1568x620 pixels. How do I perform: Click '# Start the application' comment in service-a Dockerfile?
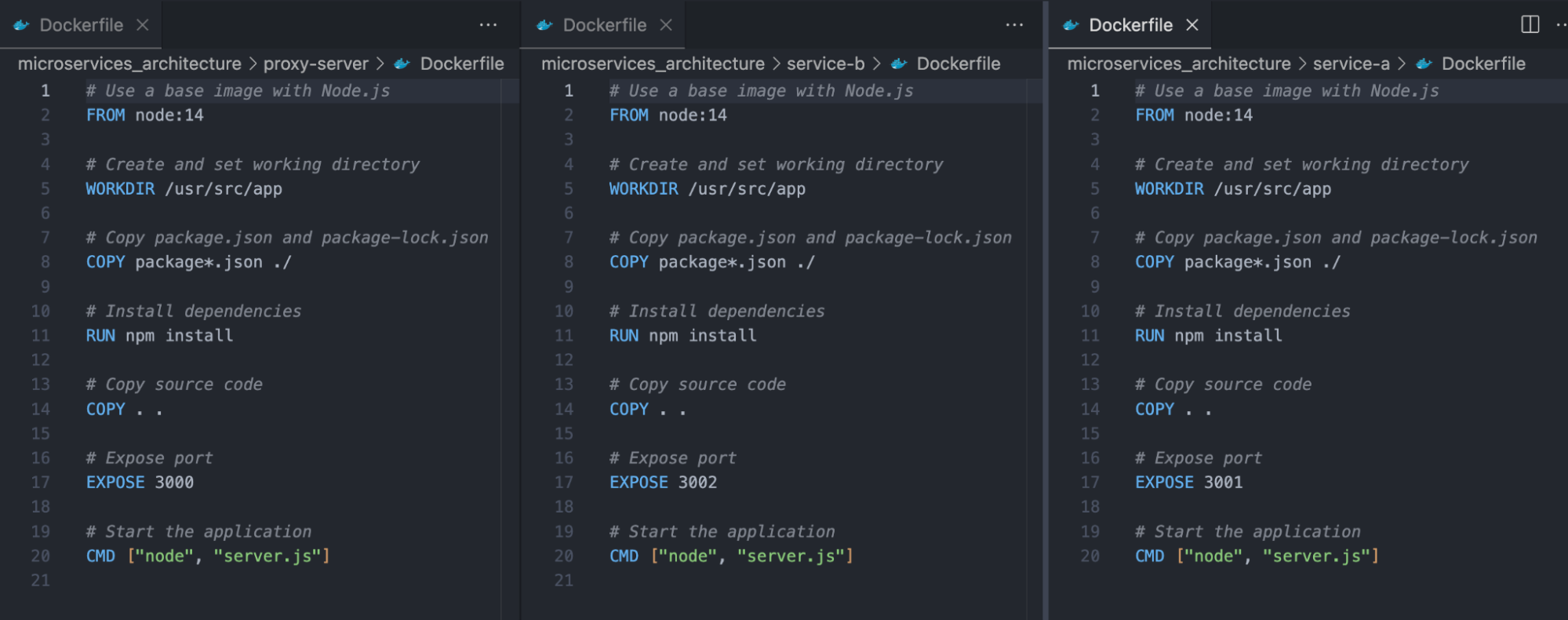tap(1247, 531)
